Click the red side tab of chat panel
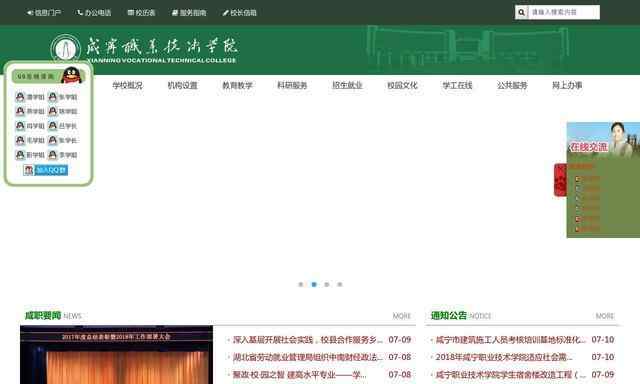This screenshot has width=640, height=384. click(x=560, y=180)
